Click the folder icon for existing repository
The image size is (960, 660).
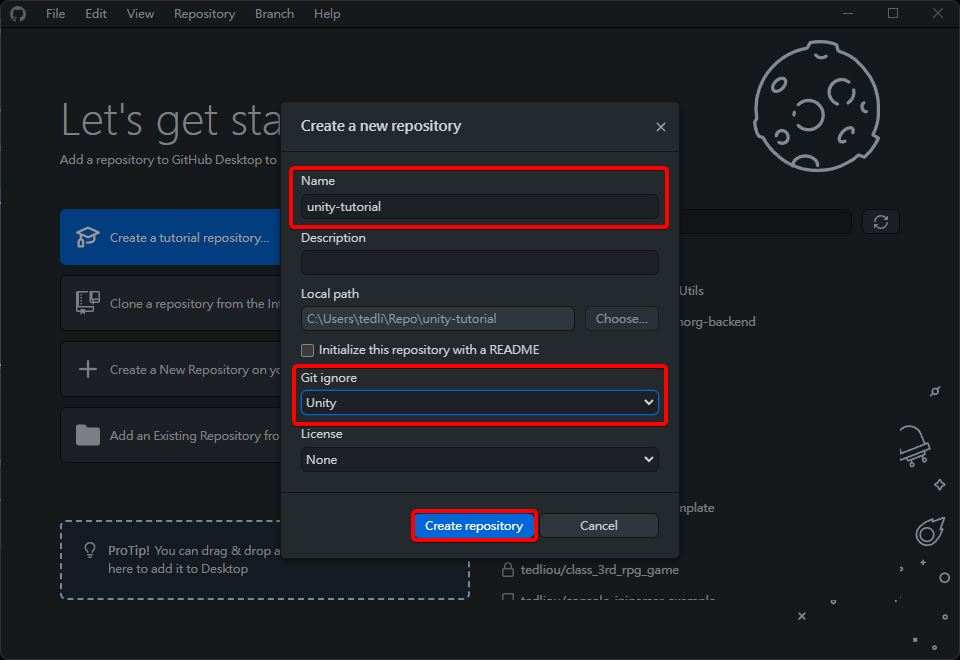tap(88, 435)
